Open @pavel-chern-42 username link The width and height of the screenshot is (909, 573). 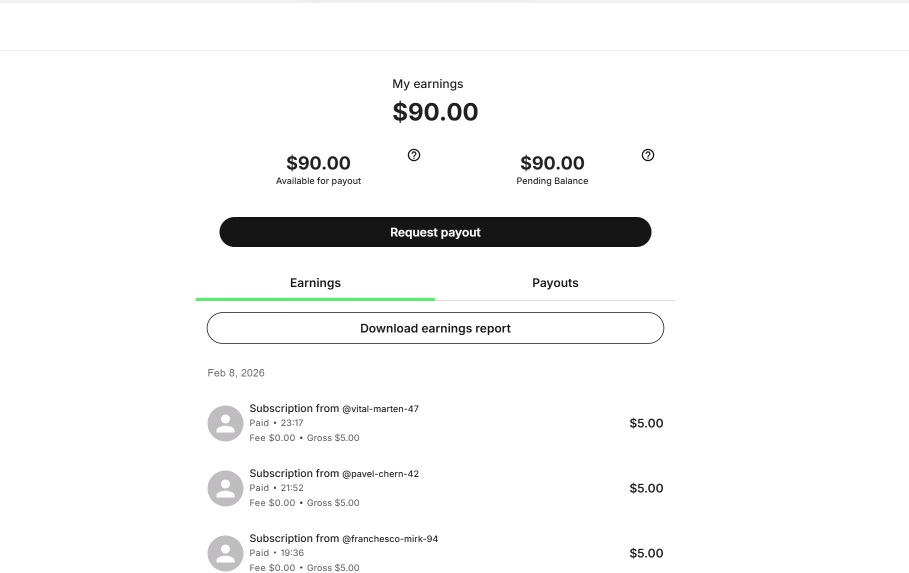(x=380, y=474)
